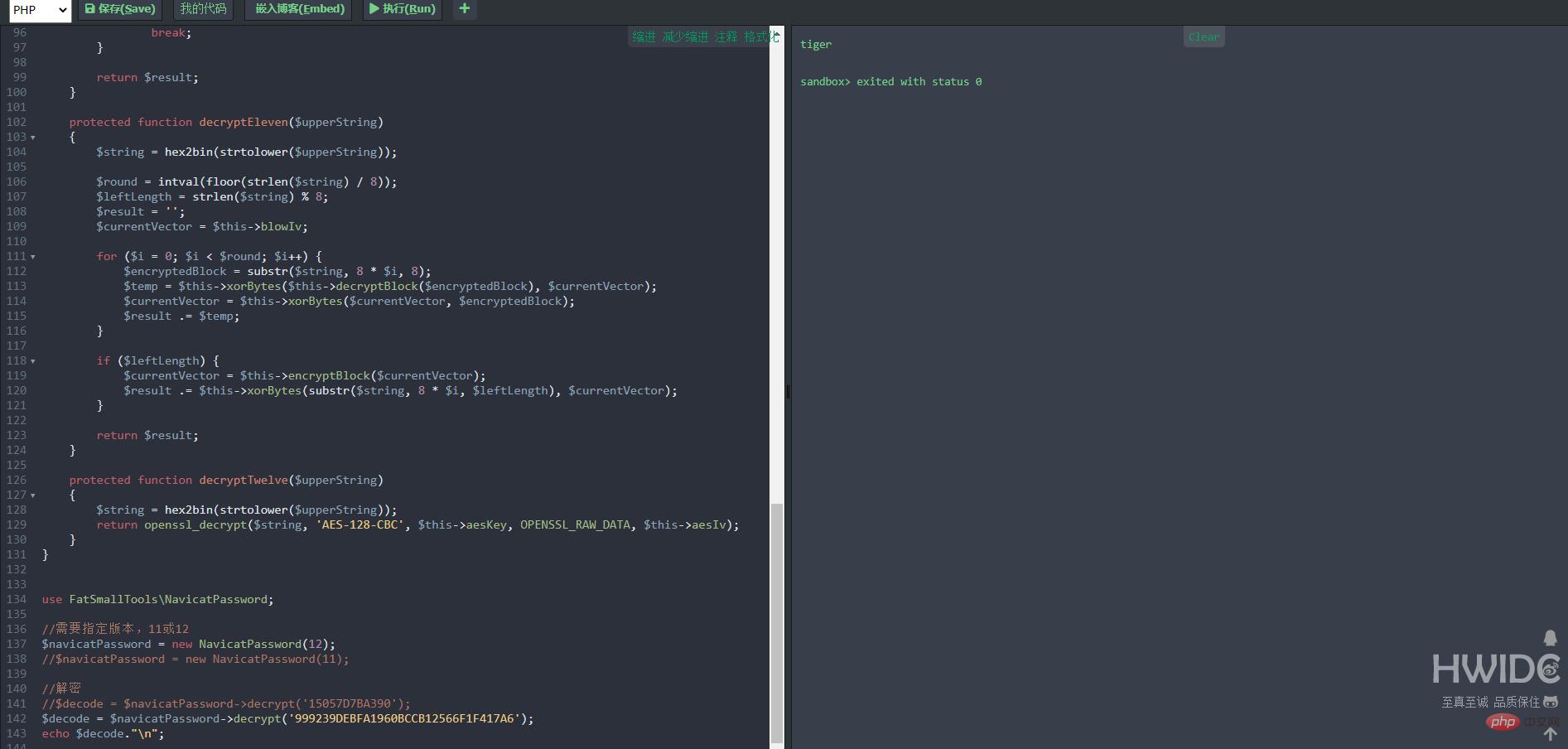Click '$result .= $temp;' line
The height and width of the screenshot is (749, 1568).
pos(181,317)
